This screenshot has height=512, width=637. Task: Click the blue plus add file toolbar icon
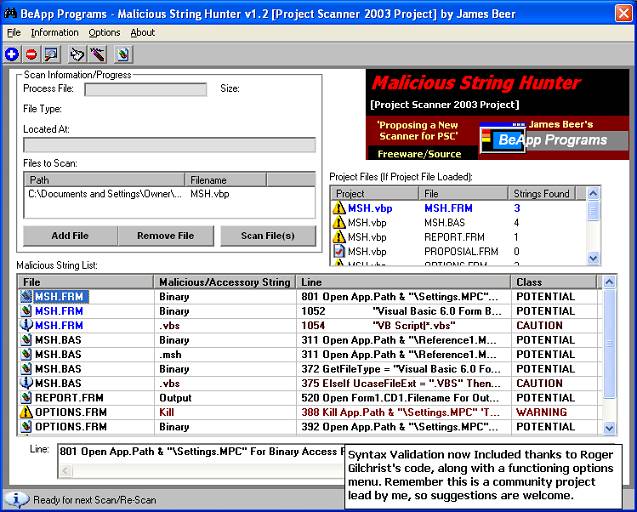[12, 54]
